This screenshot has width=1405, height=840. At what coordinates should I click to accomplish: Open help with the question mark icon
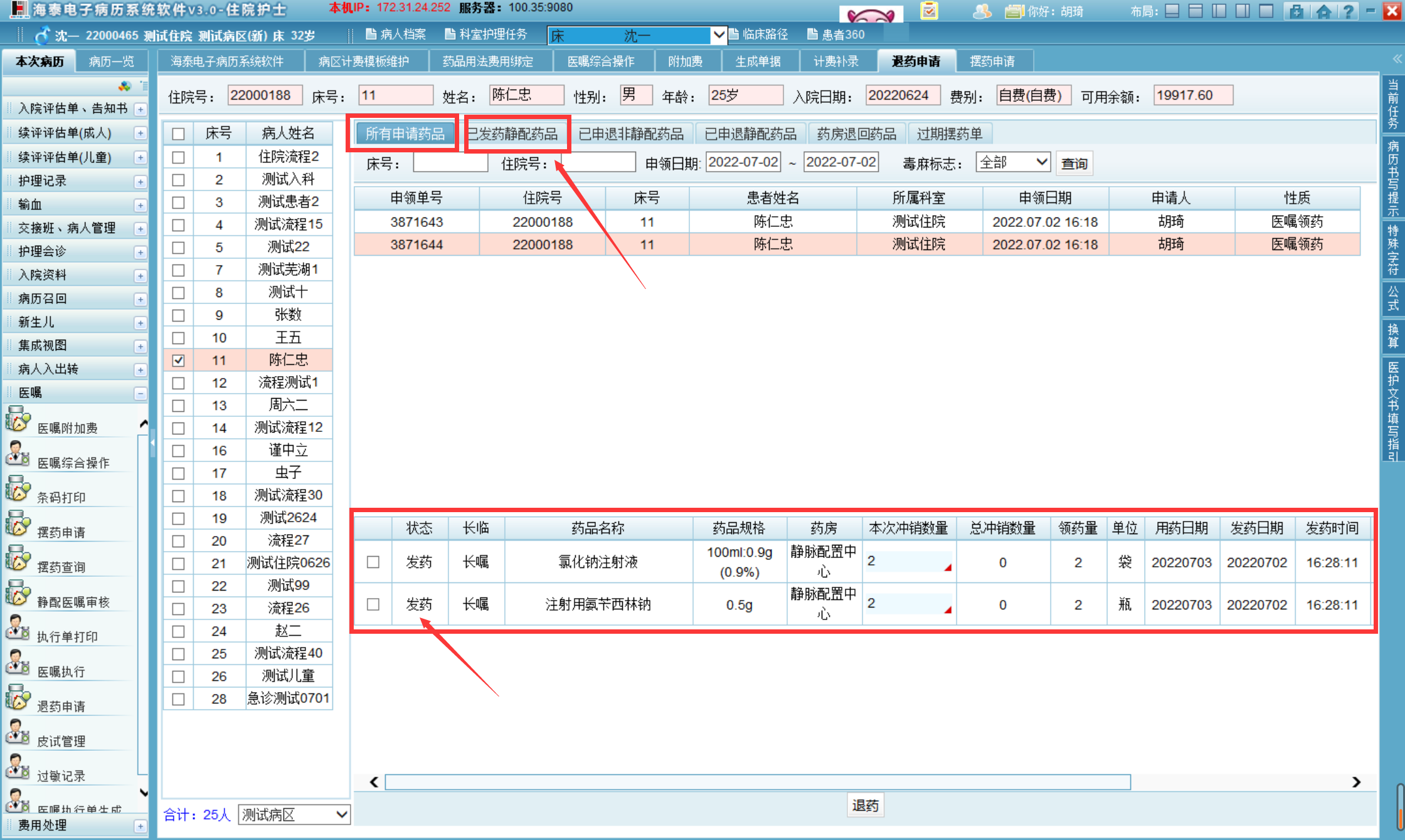click(1347, 11)
